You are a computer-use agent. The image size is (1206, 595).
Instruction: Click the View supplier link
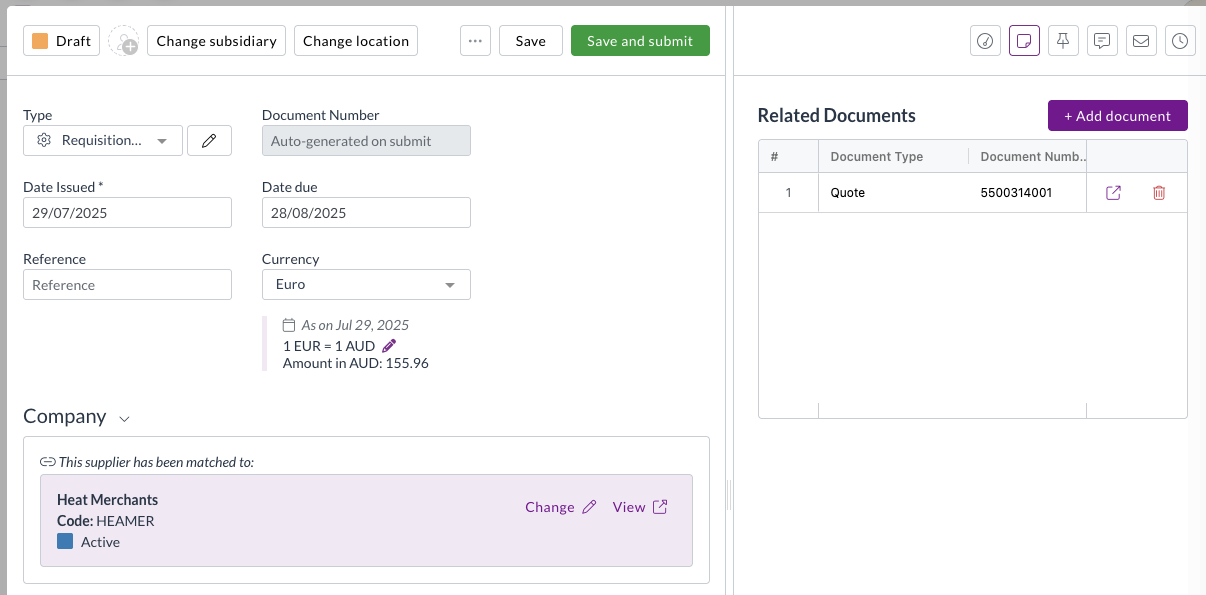tap(640, 507)
